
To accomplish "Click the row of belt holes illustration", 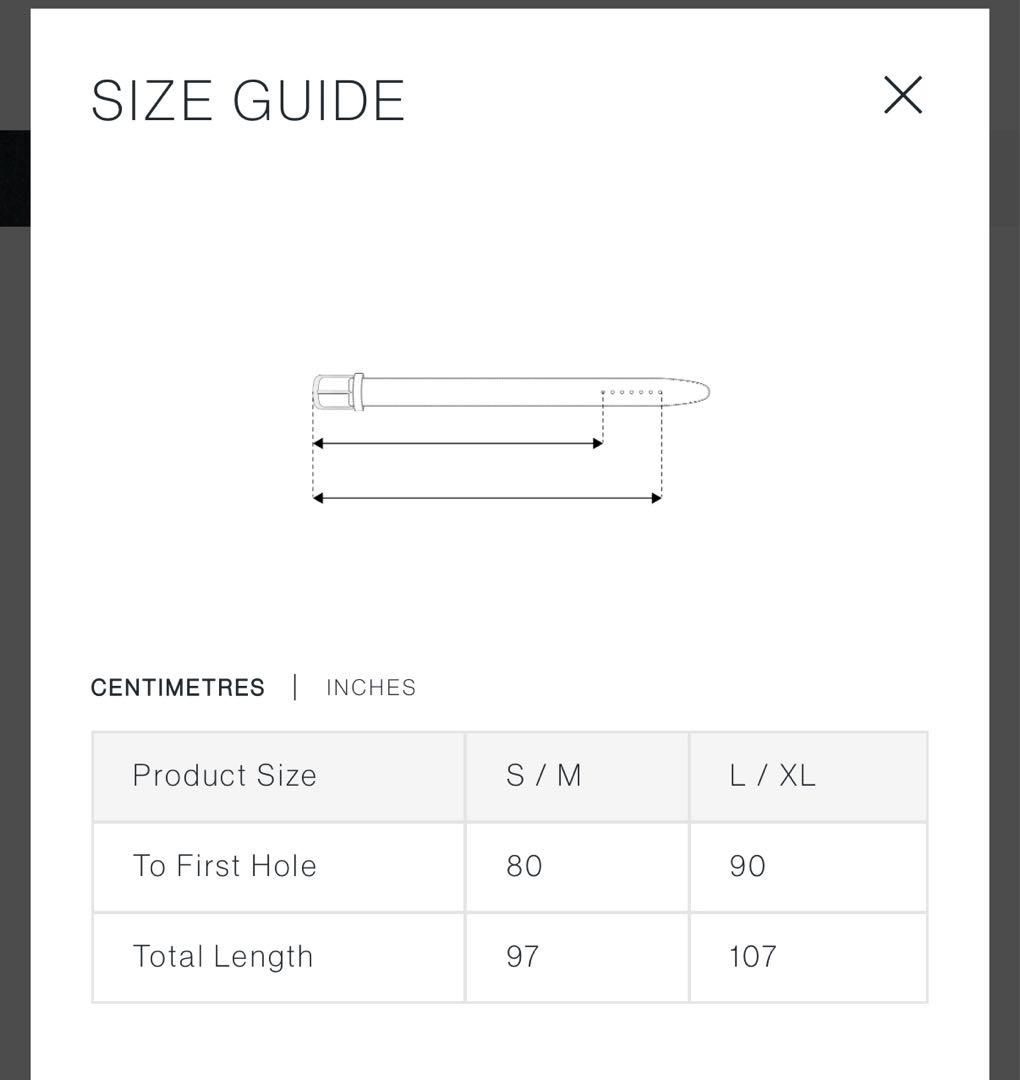I will [x=631, y=392].
